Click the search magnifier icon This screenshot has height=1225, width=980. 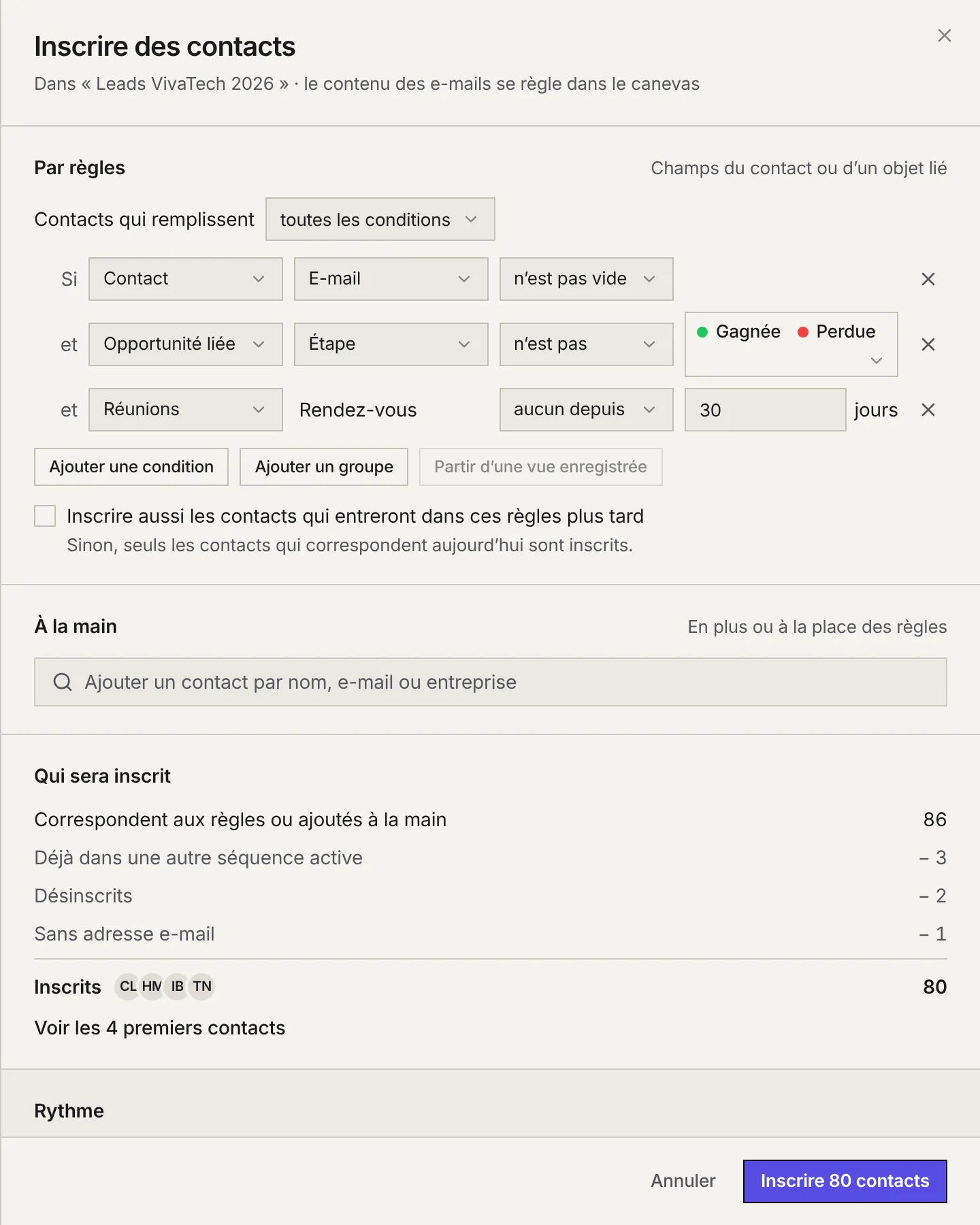[63, 682]
